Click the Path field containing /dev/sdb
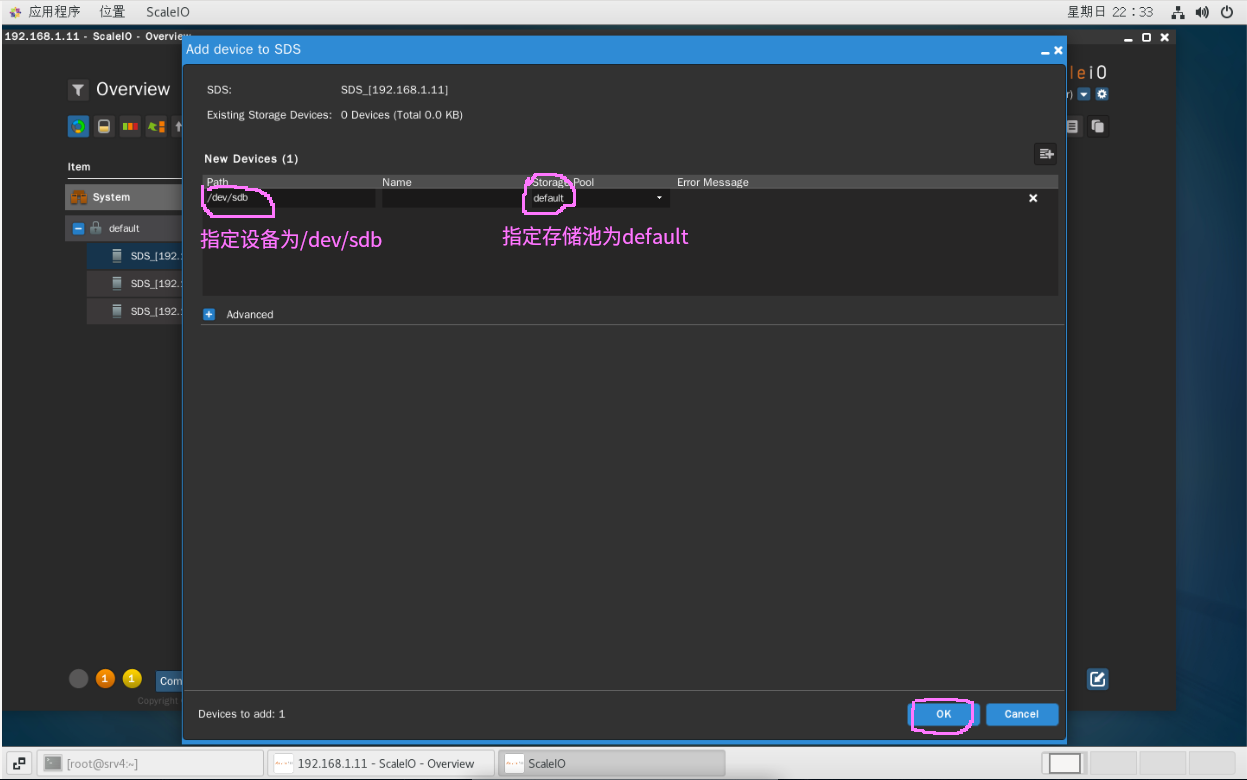 tap(290, 198)
